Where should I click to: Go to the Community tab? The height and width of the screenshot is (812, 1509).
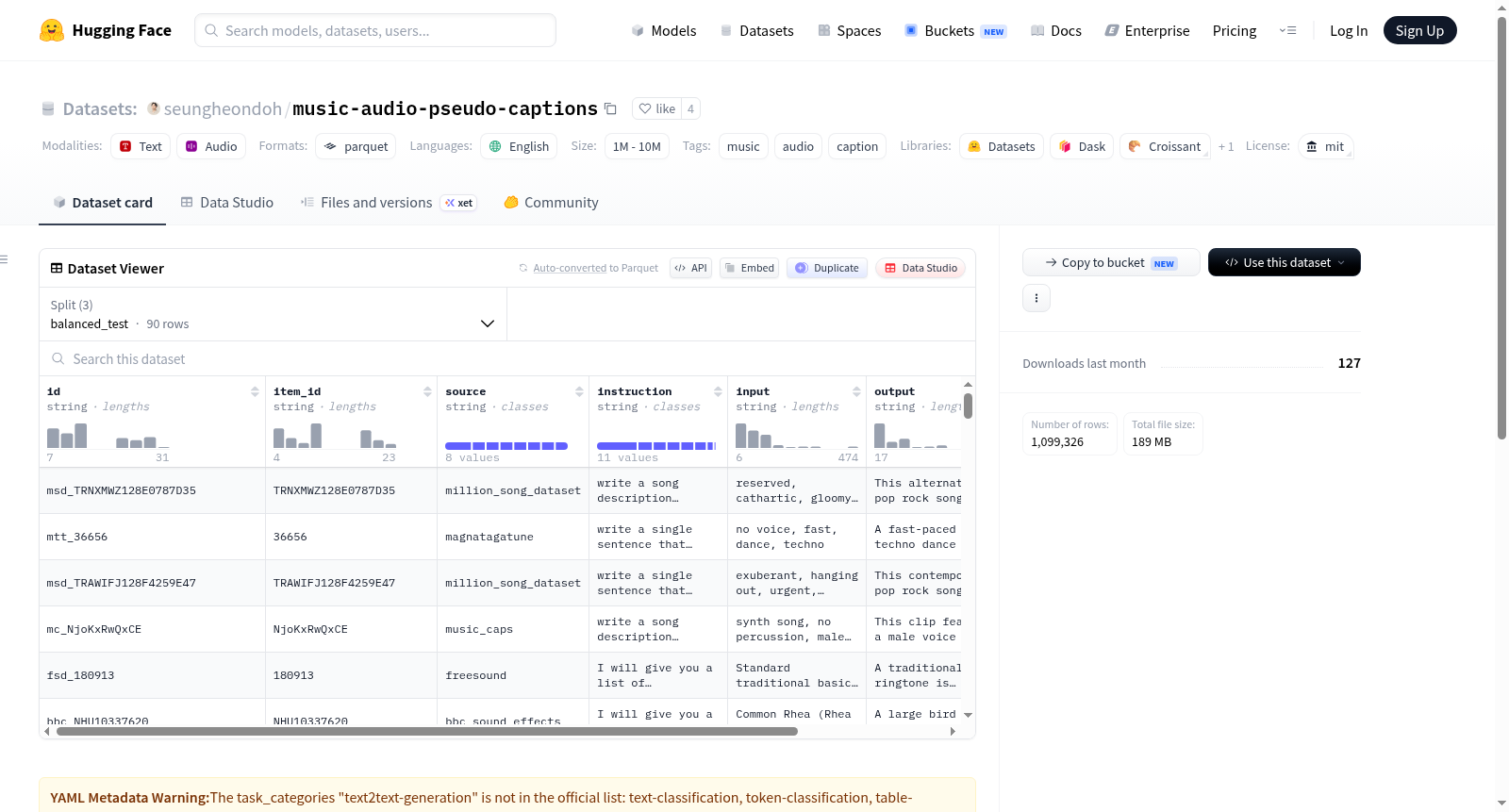point(551,203)
